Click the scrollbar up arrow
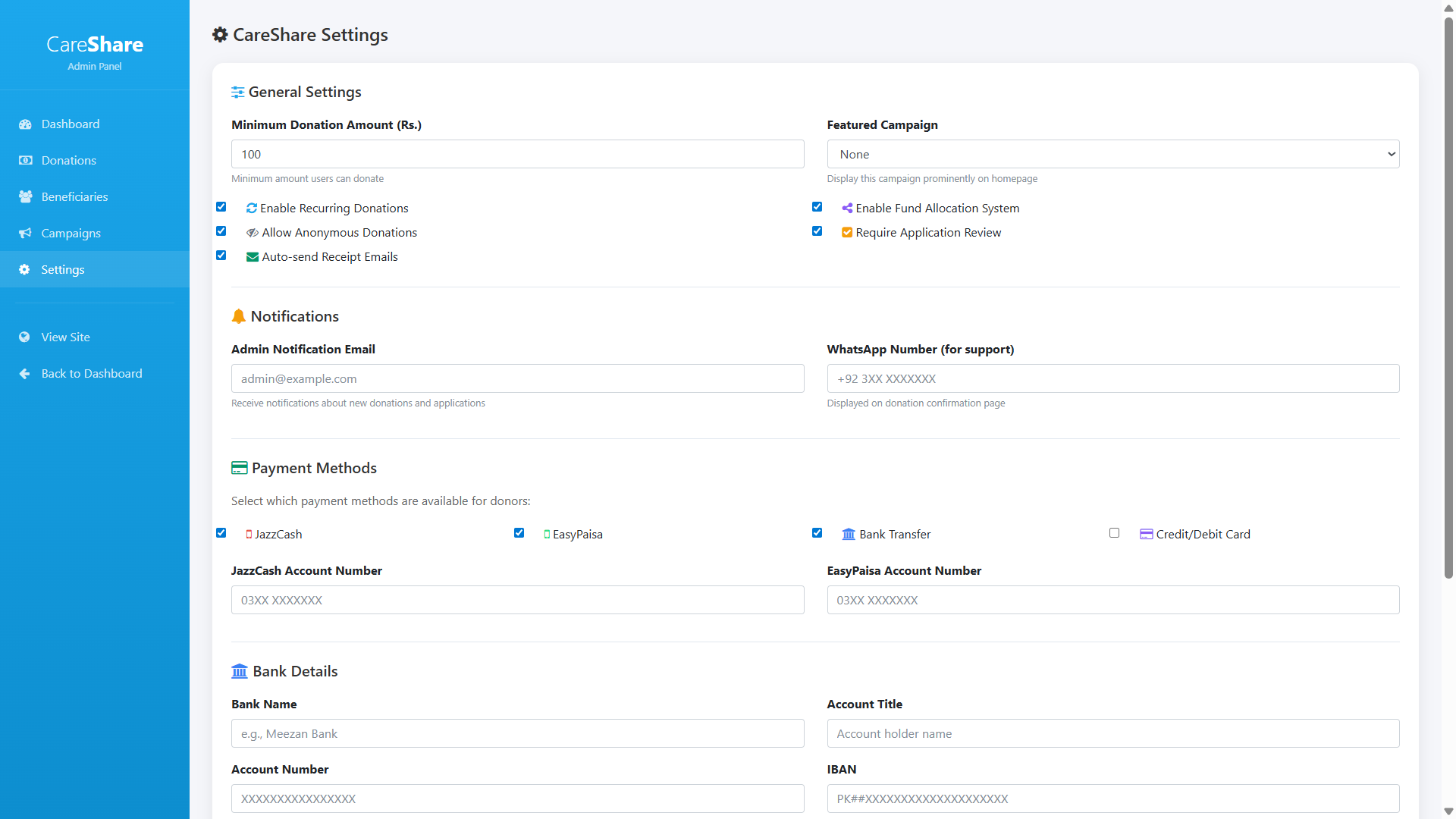 1448,7
